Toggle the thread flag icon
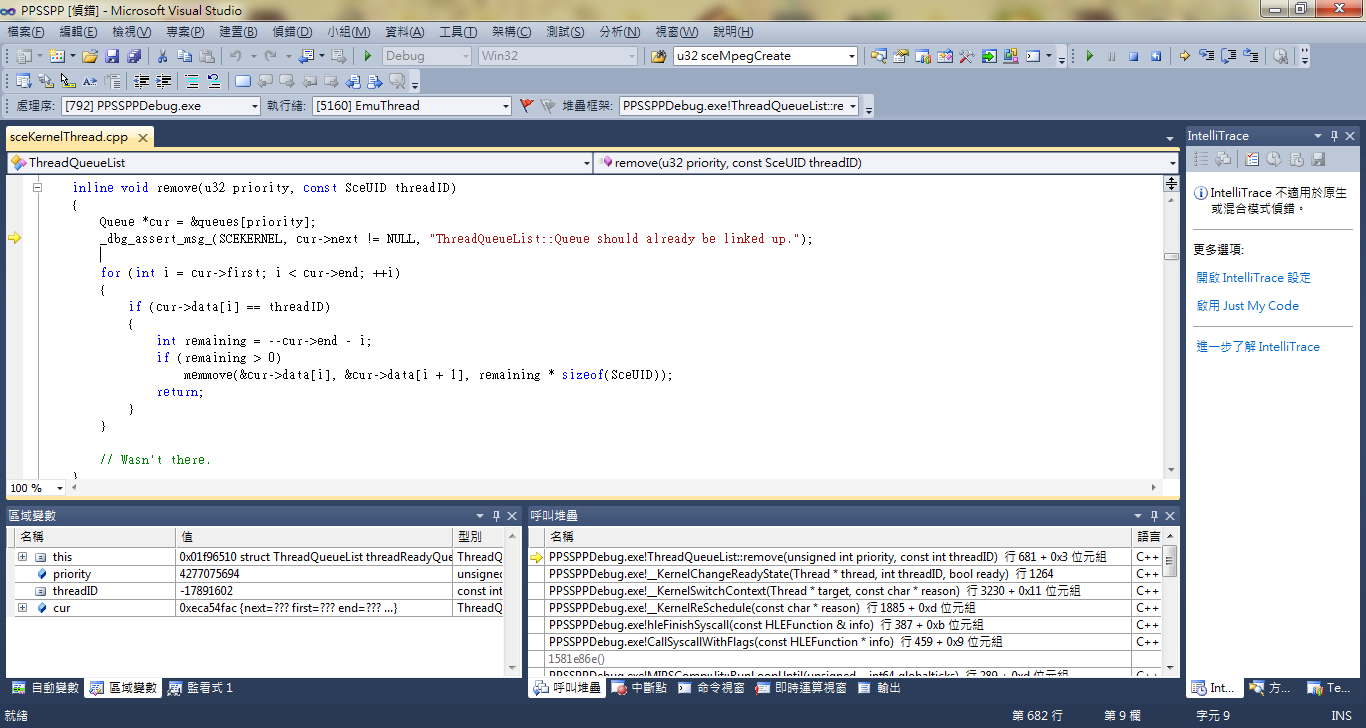This screenshot has height=728, width=1366. tap(527, 105)
